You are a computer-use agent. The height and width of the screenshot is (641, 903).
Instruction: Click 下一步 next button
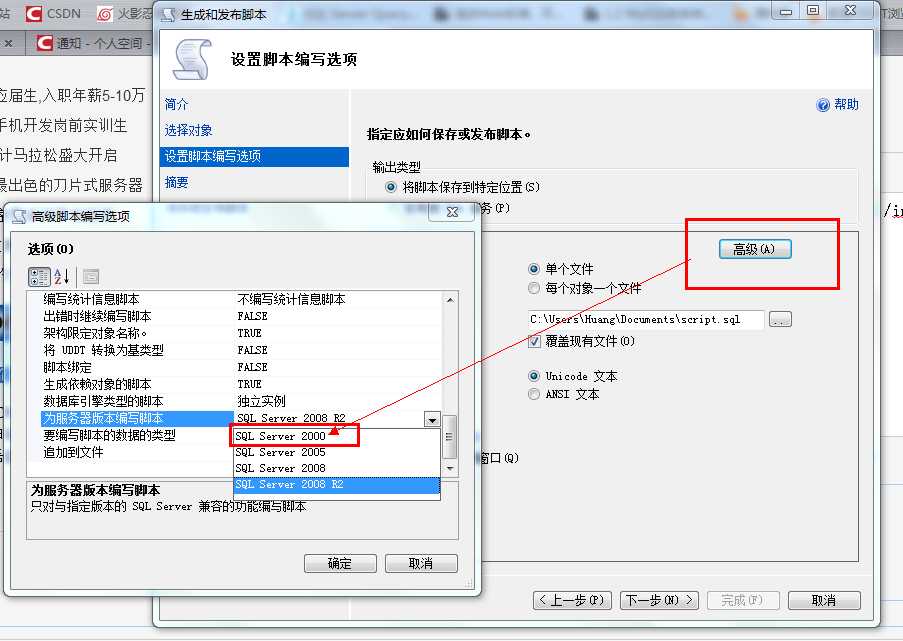point(659,600)
